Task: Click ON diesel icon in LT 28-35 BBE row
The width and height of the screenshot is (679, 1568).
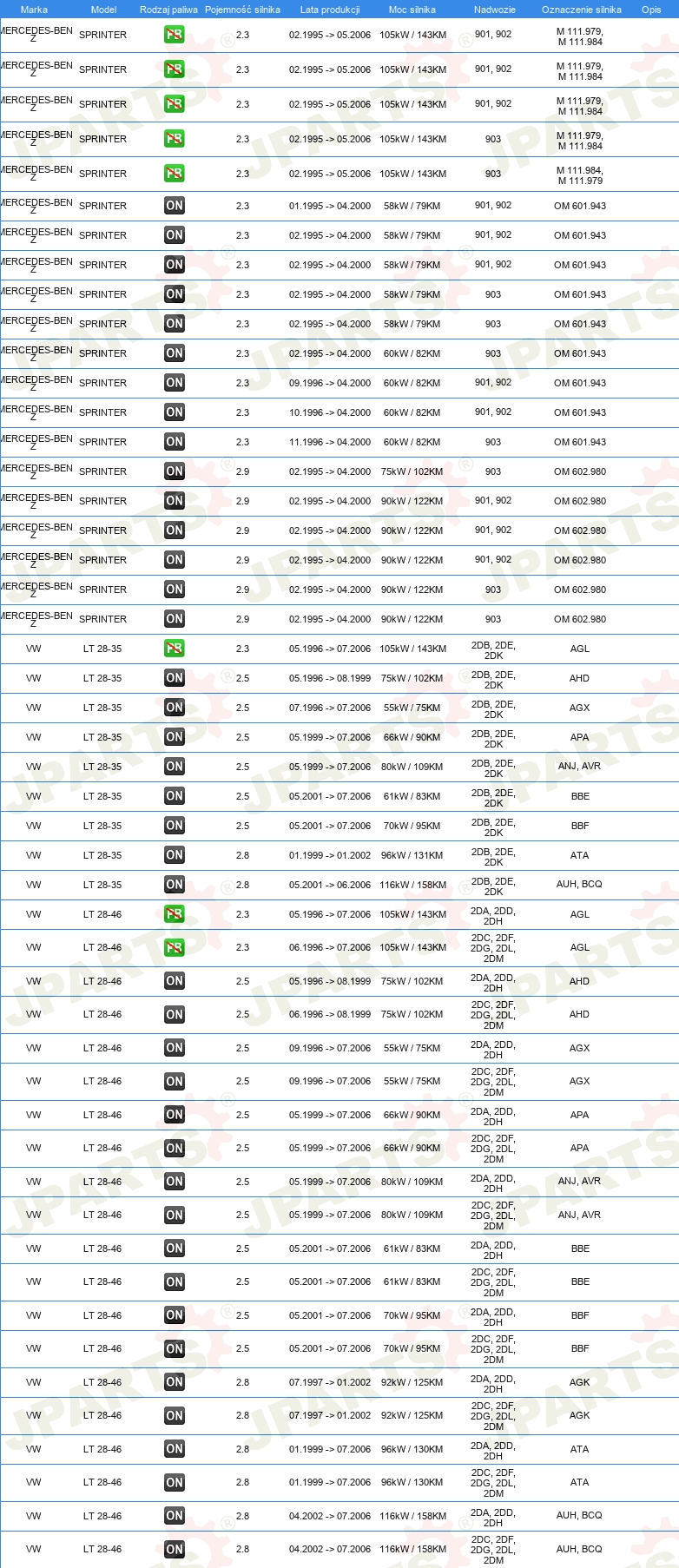Action: pyautogui.click(x=175, y=796)
